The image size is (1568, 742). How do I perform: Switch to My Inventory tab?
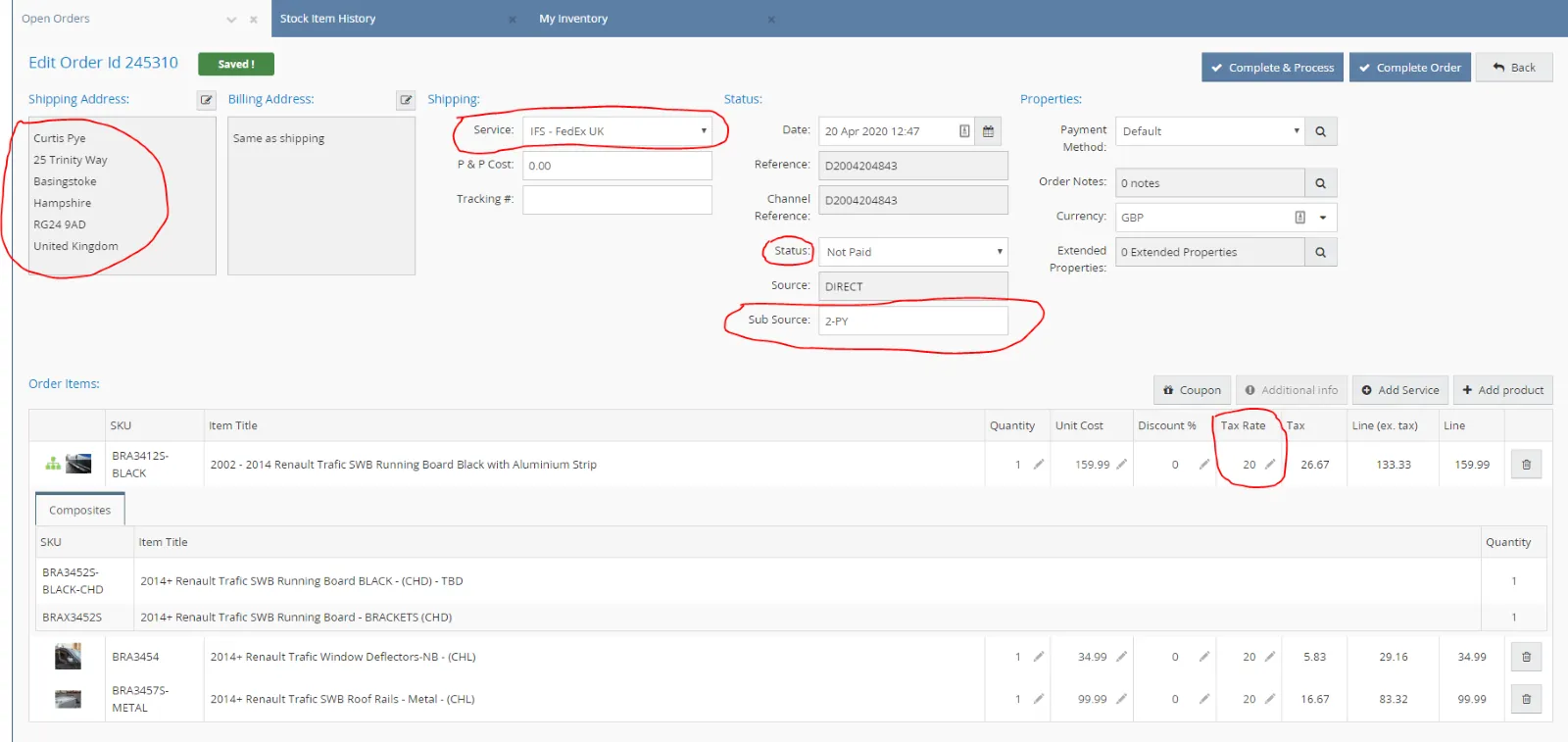pyautogui.click(x=573, y=19)
